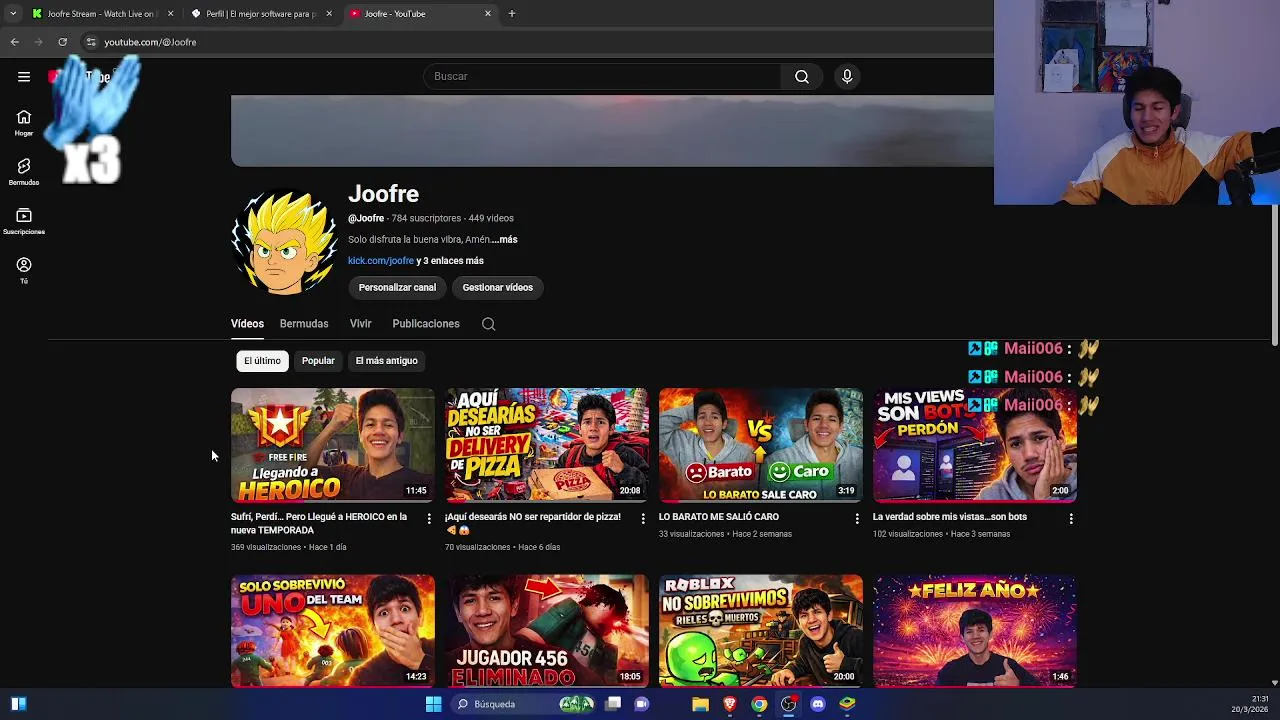Select the Vídeos channel tab

[x=247, y=324]
